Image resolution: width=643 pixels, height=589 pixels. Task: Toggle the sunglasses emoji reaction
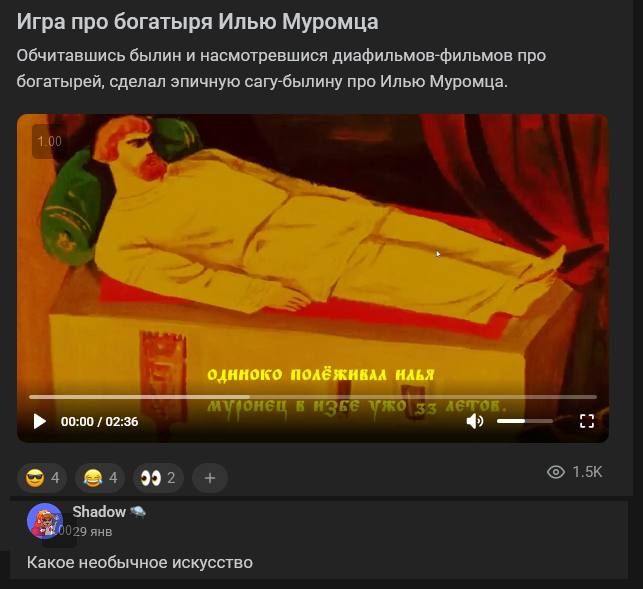(x=43, y=478)
